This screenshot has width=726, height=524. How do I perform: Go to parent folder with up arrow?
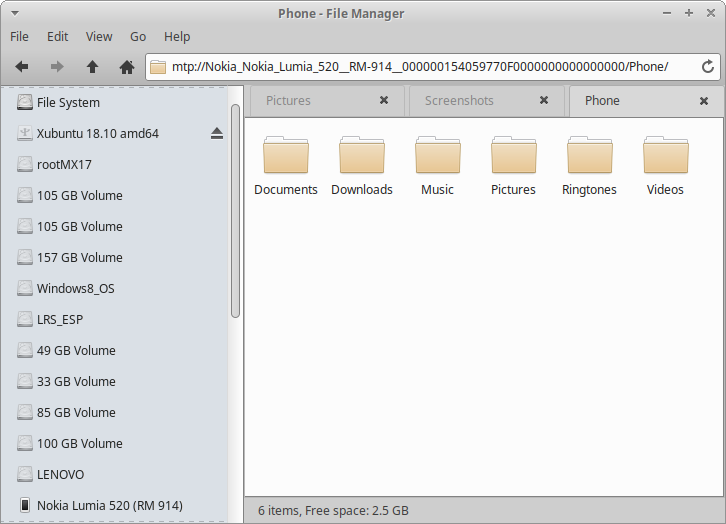pos(93,67)
